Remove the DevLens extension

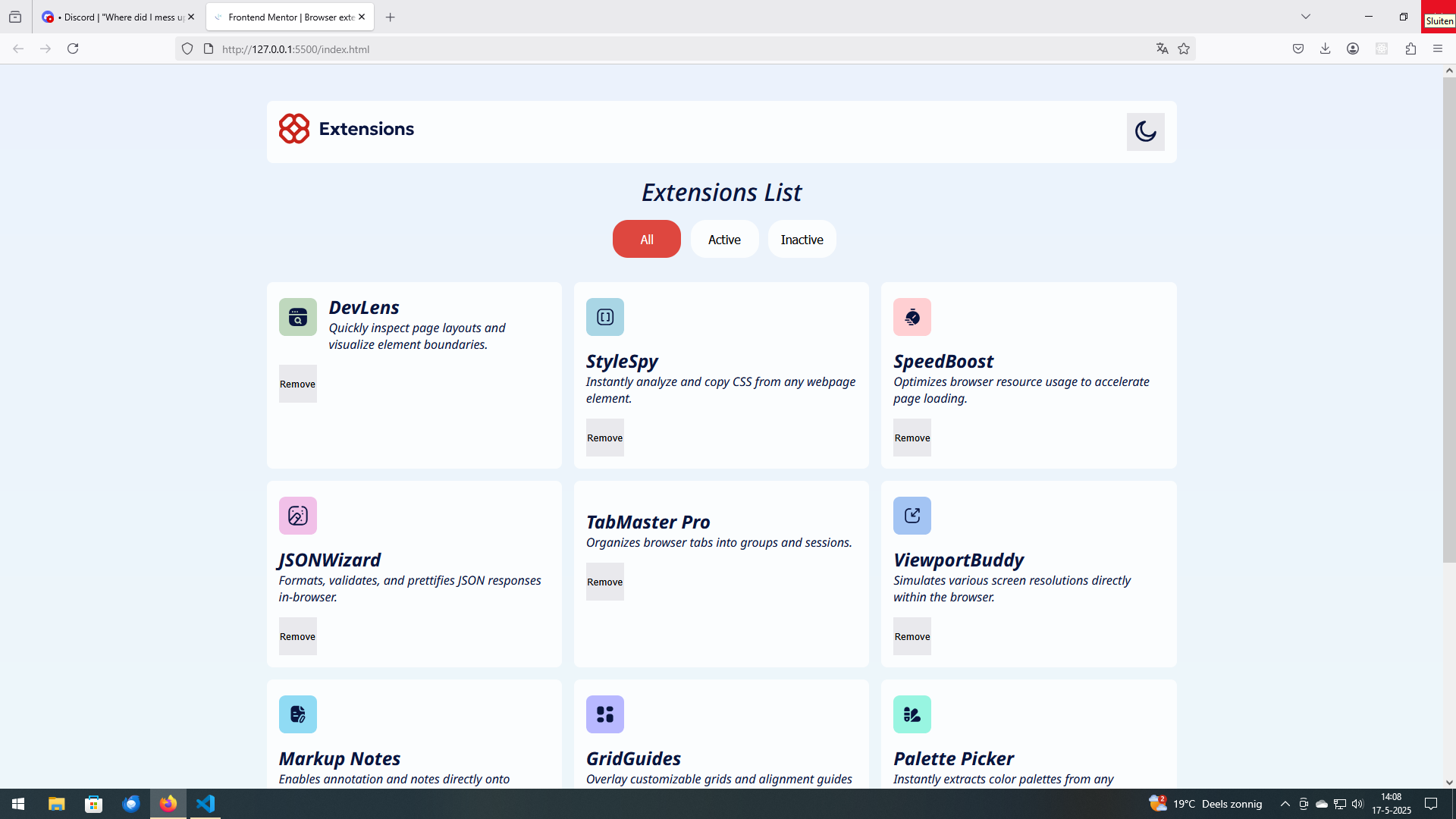point(297,384)
